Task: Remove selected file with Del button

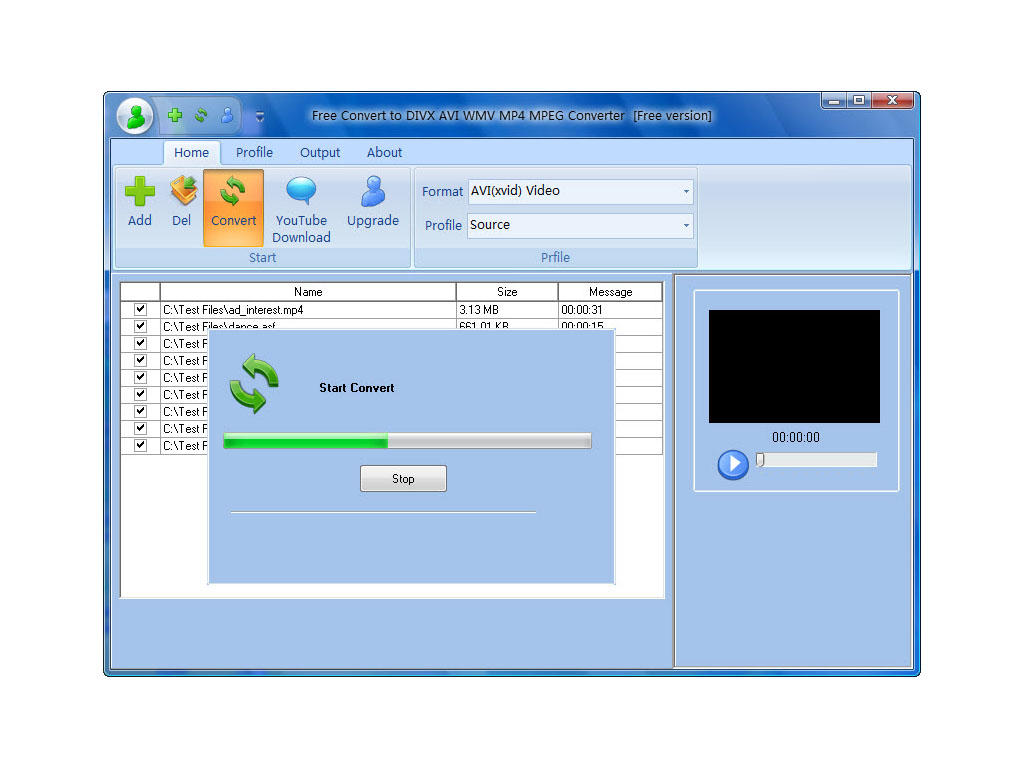Action: pyautogui.click(x=182, y=202)
